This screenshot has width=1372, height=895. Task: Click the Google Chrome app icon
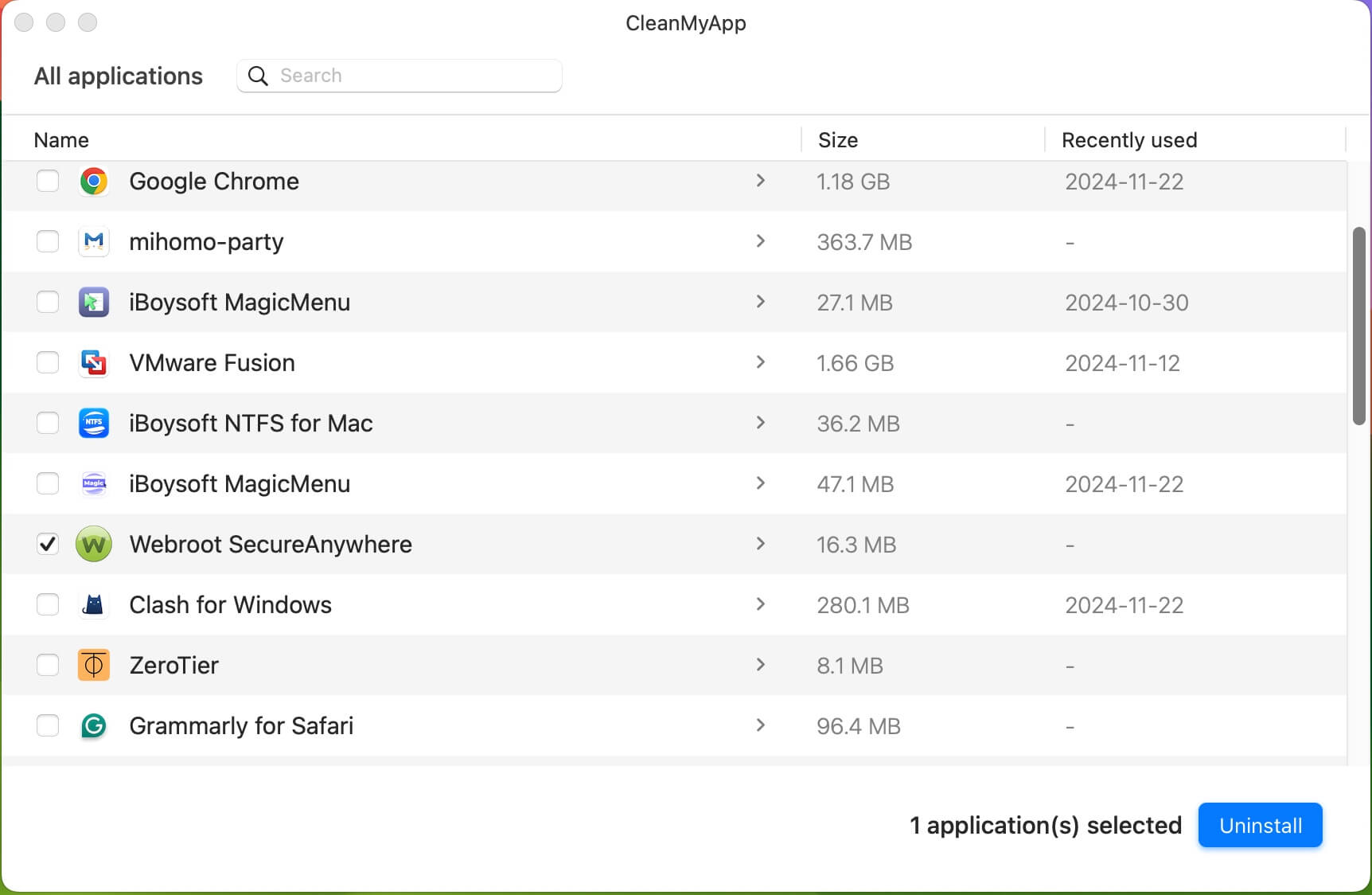(x=94, y=182)
